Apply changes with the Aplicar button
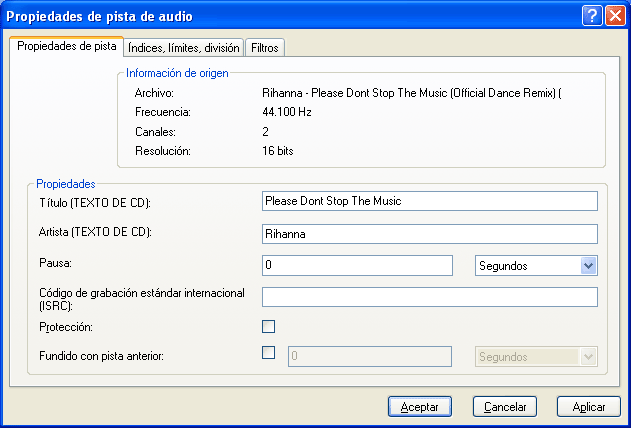 coord(589,407)
